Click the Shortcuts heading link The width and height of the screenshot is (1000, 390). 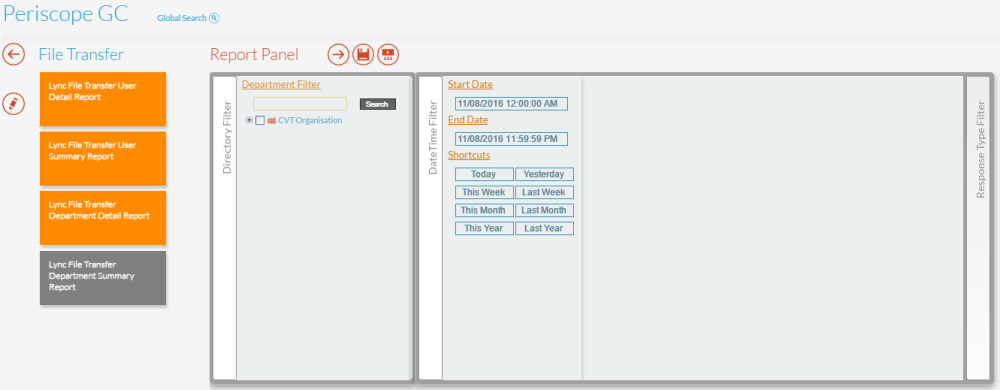click(469, 155)
